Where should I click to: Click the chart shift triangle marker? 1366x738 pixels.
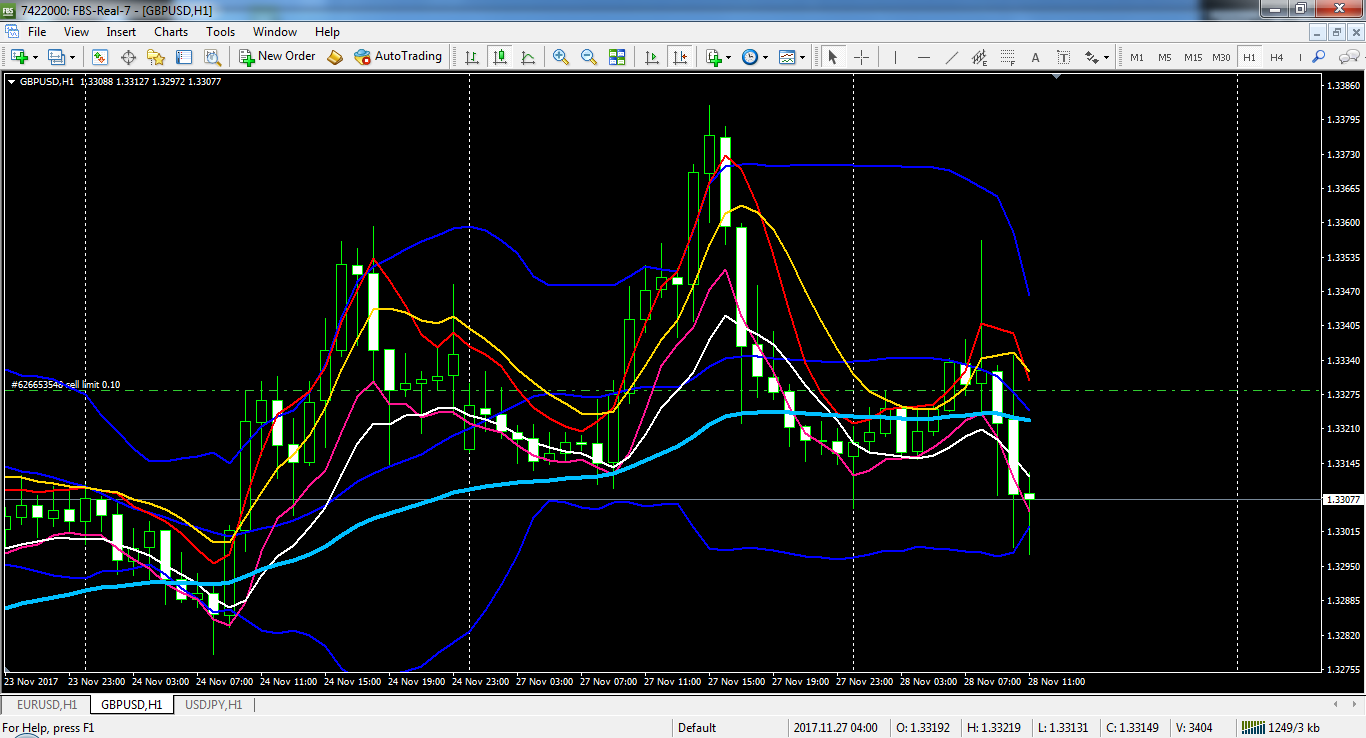click(x=1058, y=76)
